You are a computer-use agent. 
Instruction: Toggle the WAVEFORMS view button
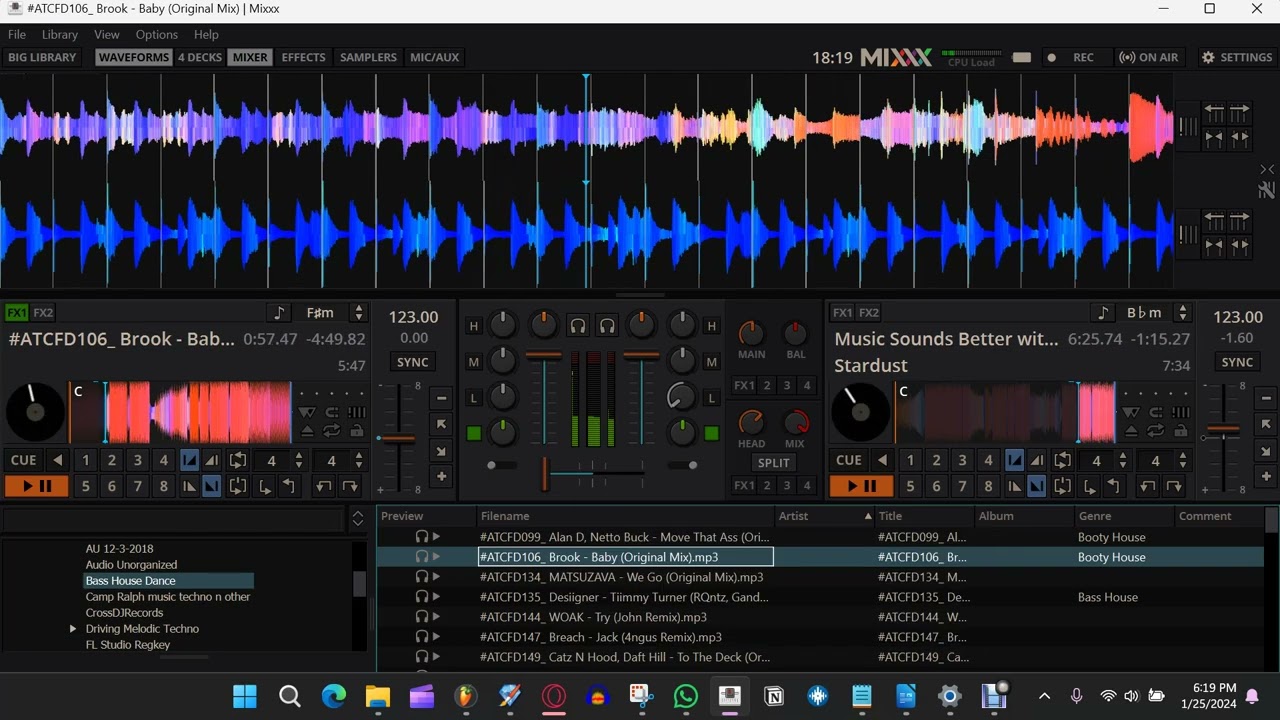(134, 57)
